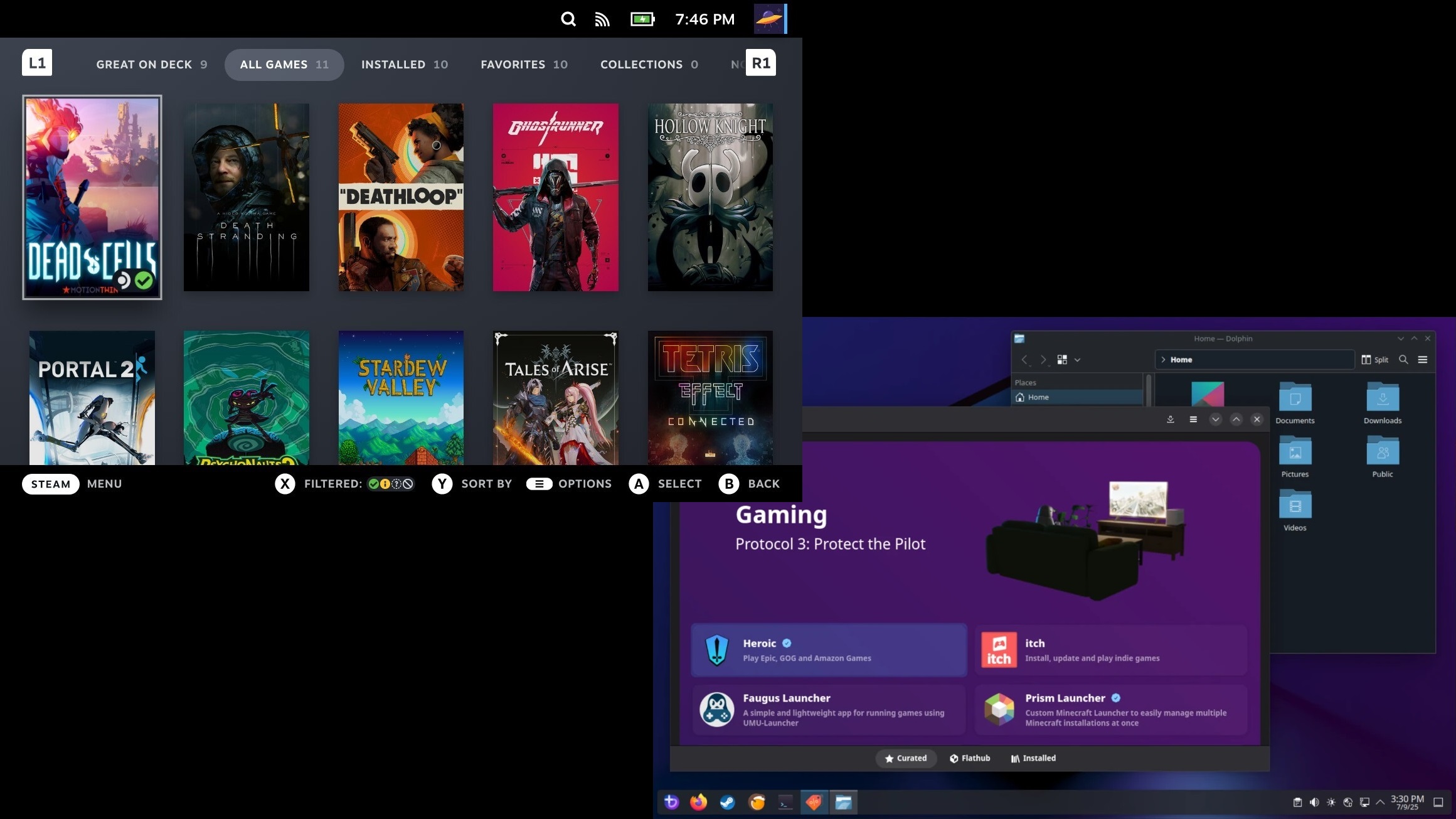This screenshot has height=819, width=1456.
Task: Open the search icon in Dolphin toolbar
Action: click(1404, 360)
